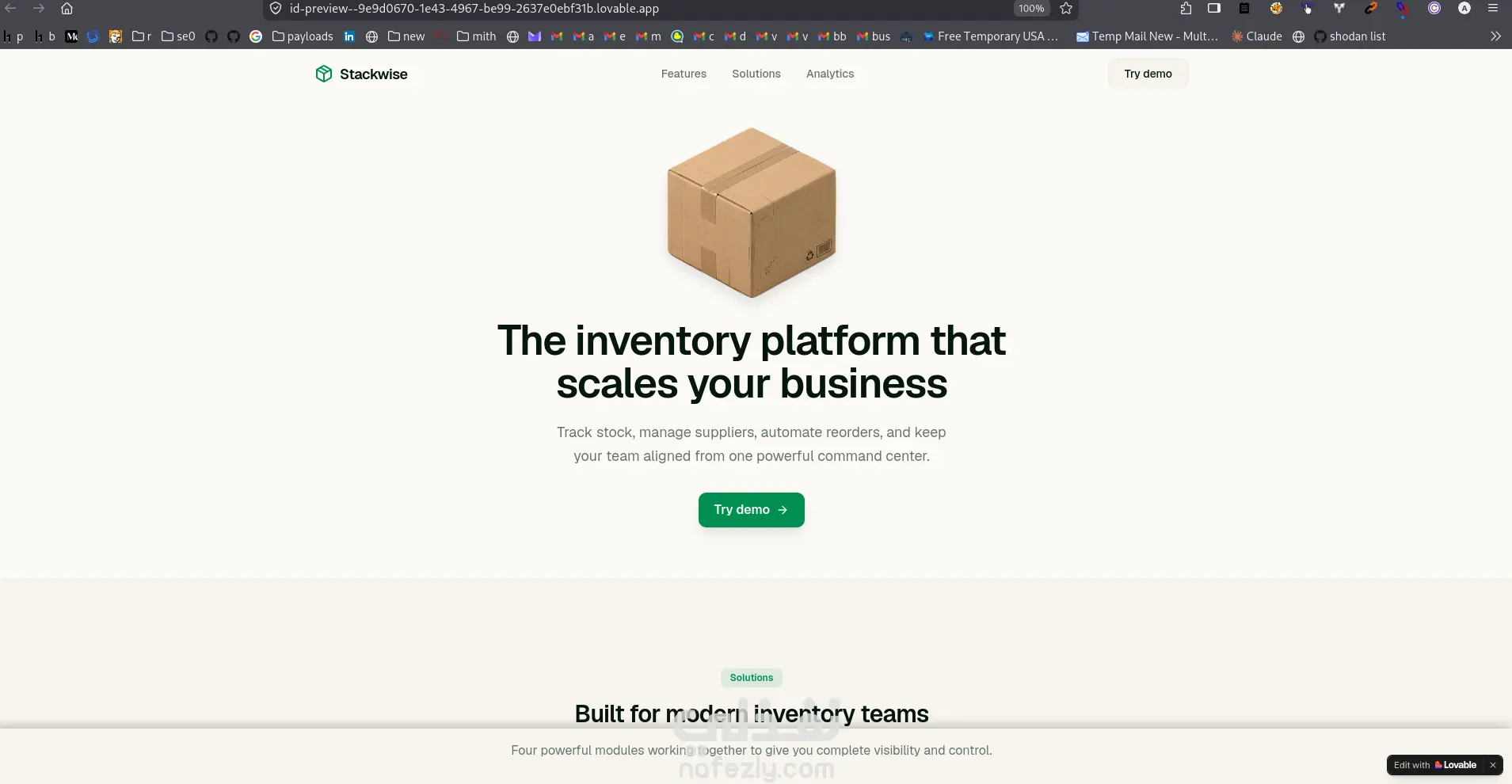Click the purple 'C' extension icon
Image resolution: width=1512 pixels, height=784 pixels.
[1434, 9]
